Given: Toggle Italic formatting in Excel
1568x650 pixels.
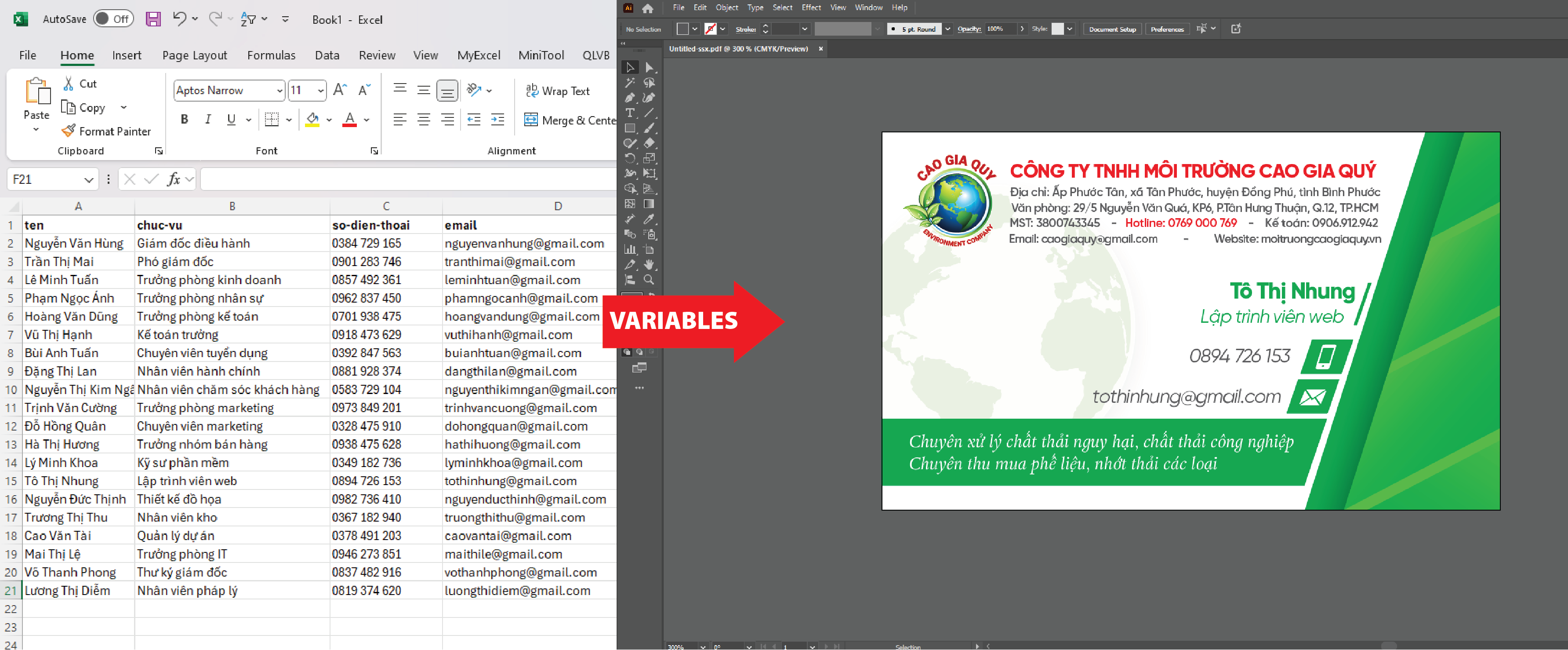Looking at the screenshot, I should click(207, 119).
